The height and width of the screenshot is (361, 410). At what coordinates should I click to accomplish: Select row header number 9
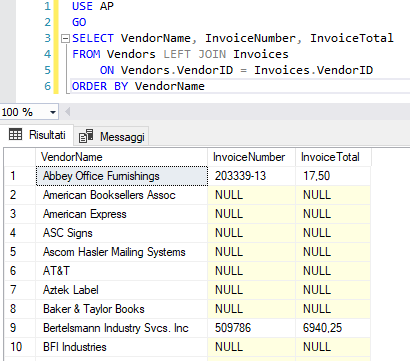[x=20, y=328]
